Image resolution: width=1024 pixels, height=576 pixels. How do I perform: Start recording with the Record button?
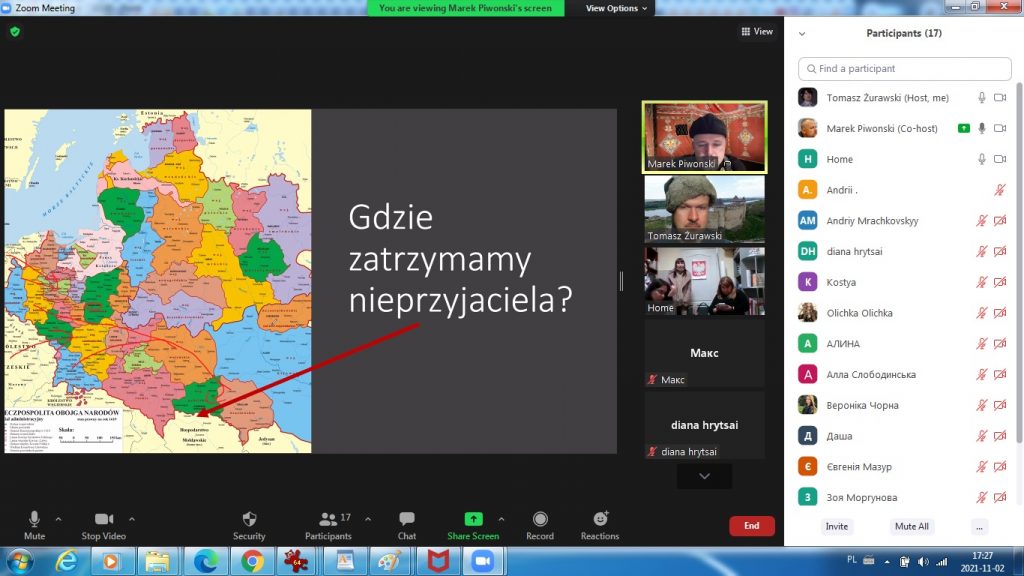540,519
